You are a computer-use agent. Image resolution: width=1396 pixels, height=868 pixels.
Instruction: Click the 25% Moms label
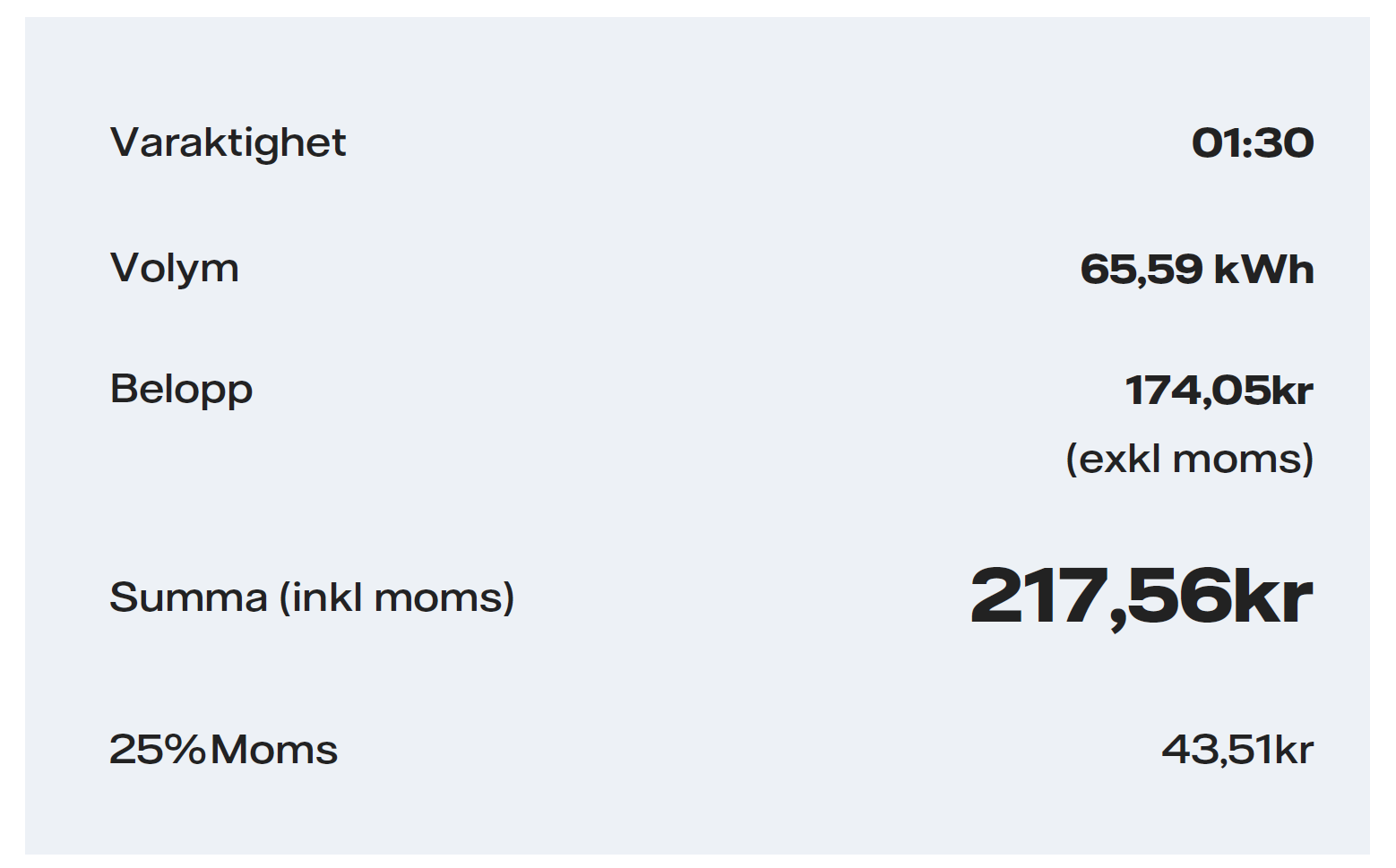[224, 750]
